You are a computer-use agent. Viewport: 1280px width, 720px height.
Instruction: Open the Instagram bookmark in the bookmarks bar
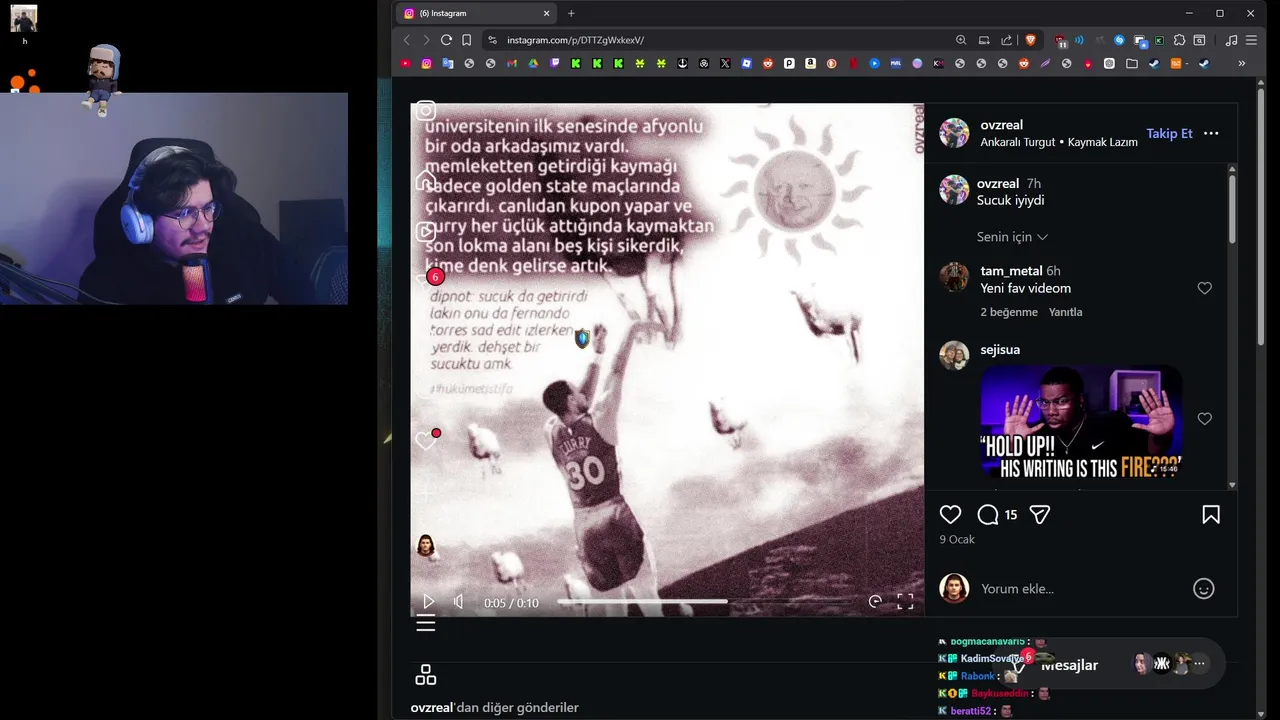(x=426, y=63)
